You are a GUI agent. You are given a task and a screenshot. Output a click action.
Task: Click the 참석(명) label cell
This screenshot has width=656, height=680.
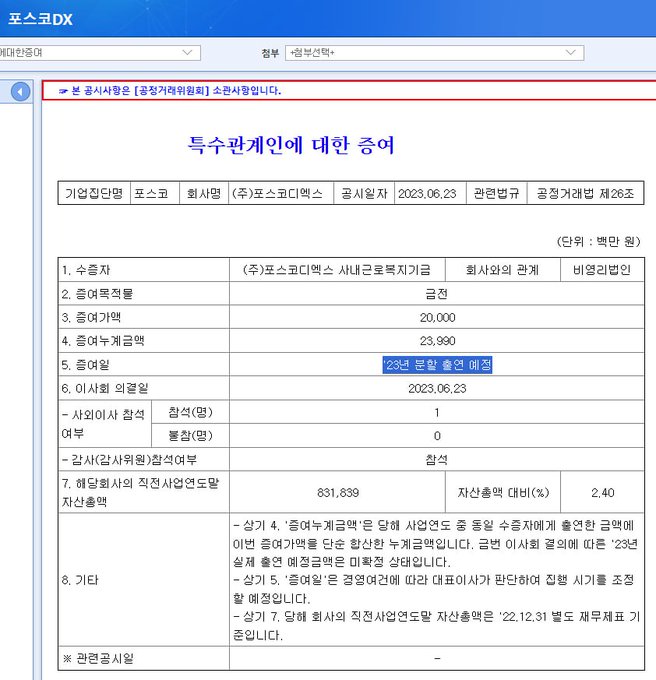click(190, 412)
